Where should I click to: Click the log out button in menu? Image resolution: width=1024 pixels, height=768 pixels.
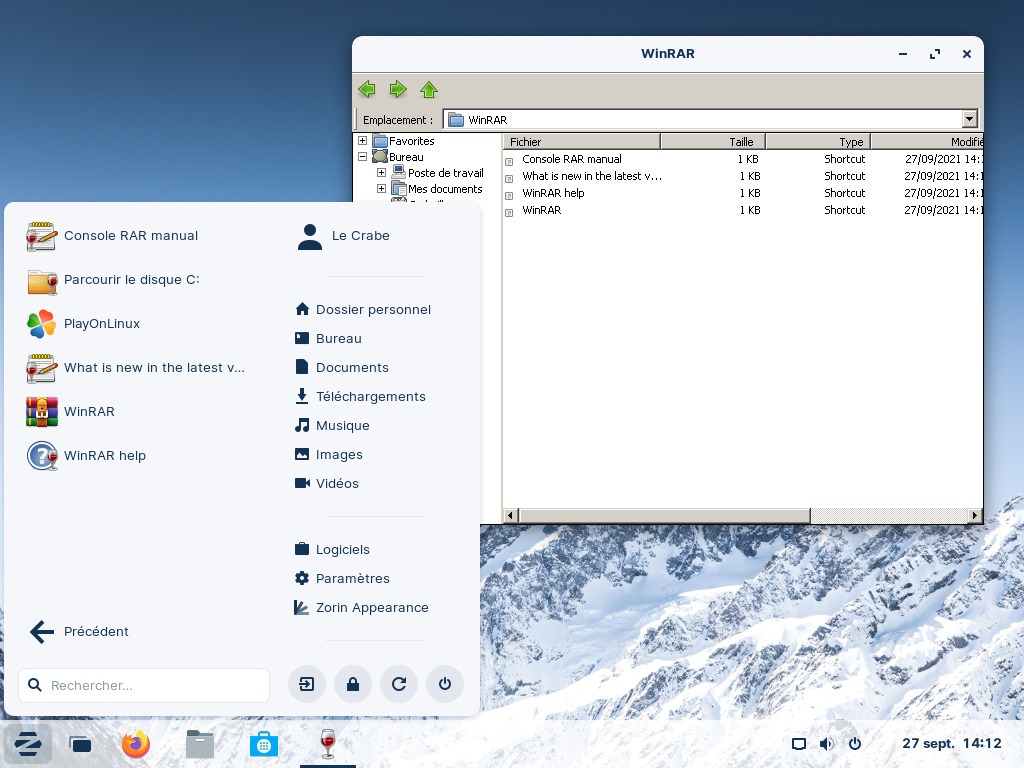[307, 684]
